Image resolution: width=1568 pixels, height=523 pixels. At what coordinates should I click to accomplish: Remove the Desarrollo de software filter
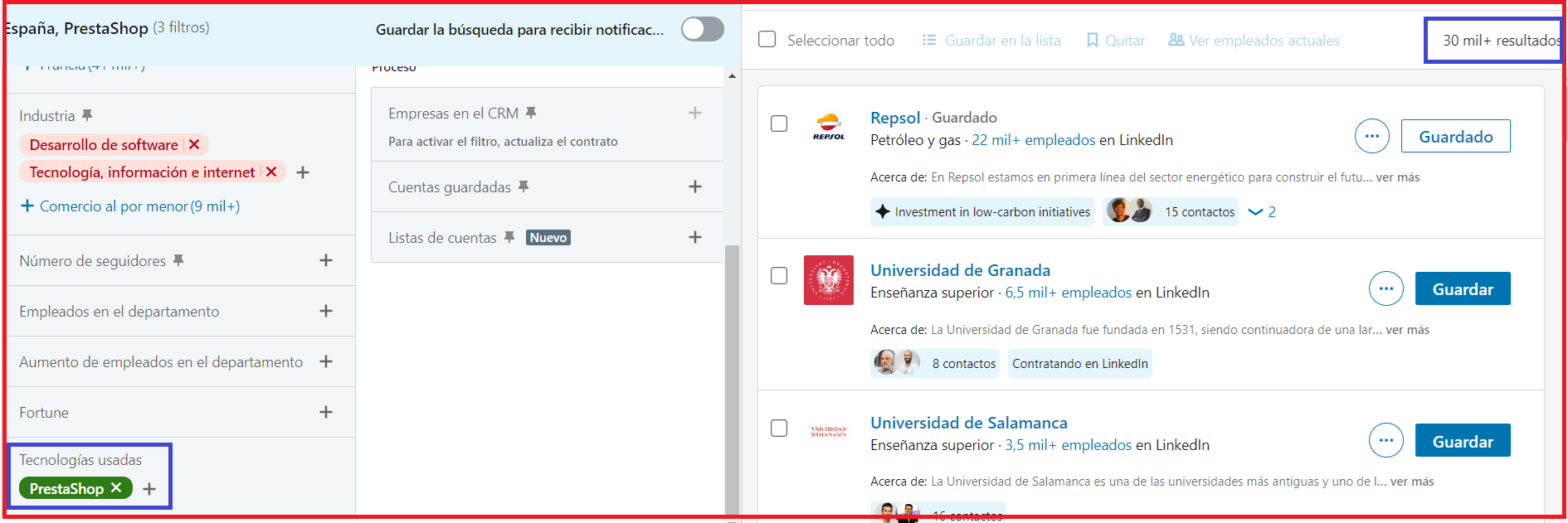pyautogui.click(x=194, y=144)
